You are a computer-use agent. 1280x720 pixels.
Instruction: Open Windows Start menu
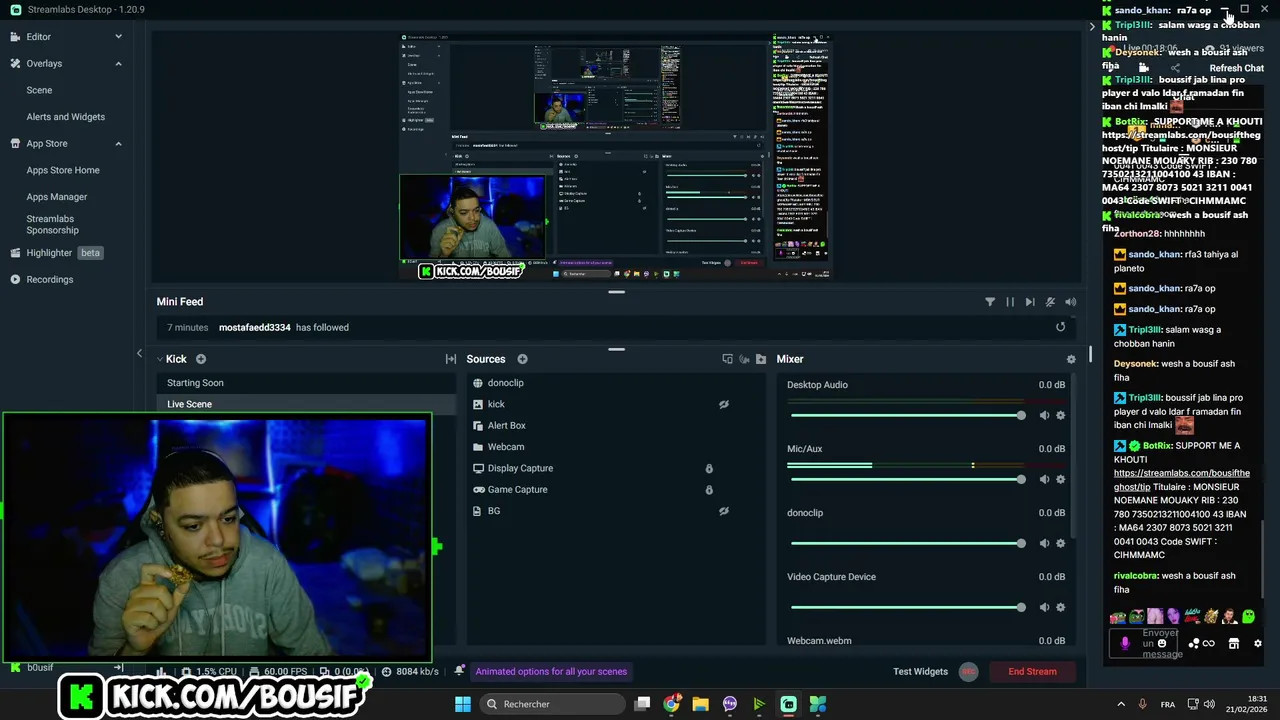[x=463, y=704]
